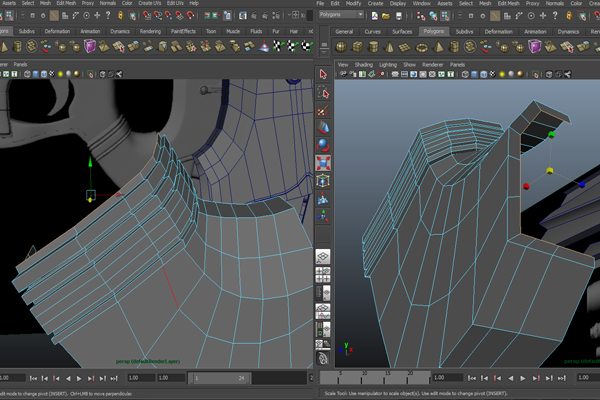Open Panels menu in left viewport panel
600x400 pixels.
(20, 64)
